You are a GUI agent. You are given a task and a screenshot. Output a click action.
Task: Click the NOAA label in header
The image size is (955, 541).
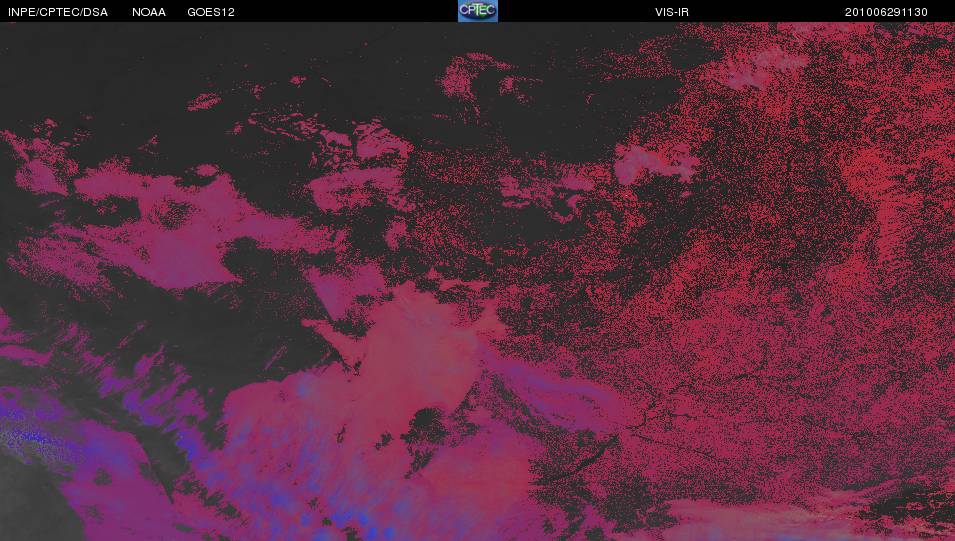(149, 12)
